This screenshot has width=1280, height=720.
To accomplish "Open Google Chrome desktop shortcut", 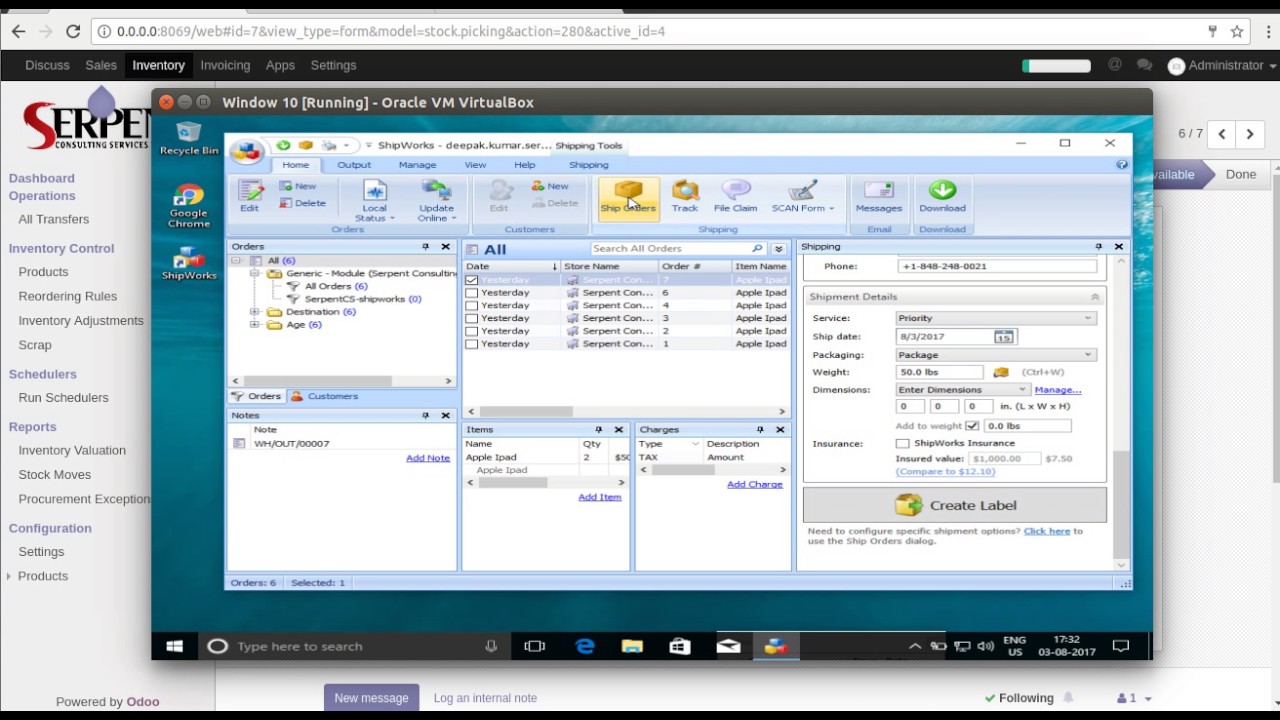I will [x=188, y=207].
